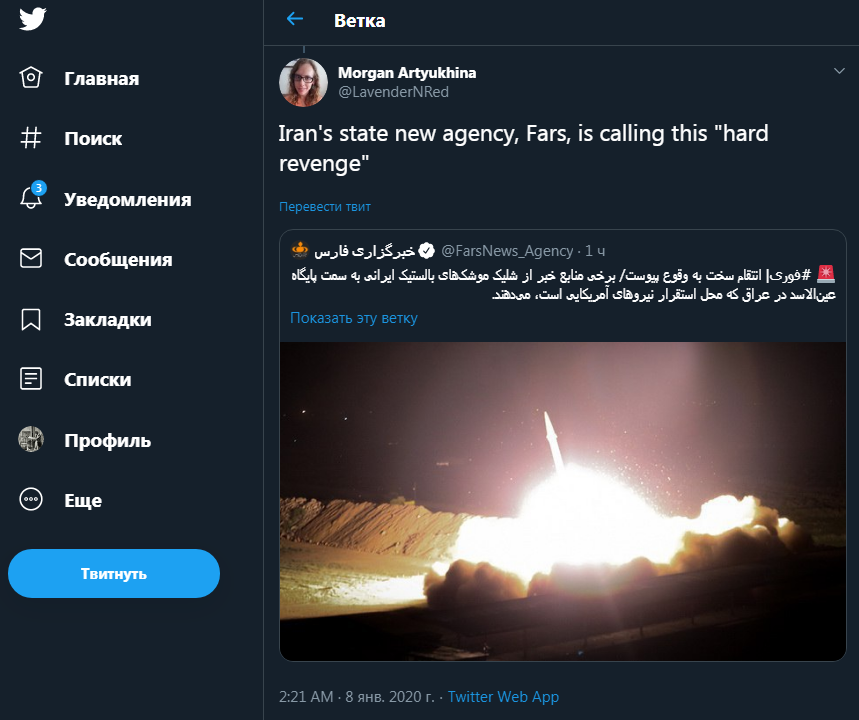This screenshot has height=720, width=859.
Task: Select the Профиль menu item
Action: [x=107, y=440]
